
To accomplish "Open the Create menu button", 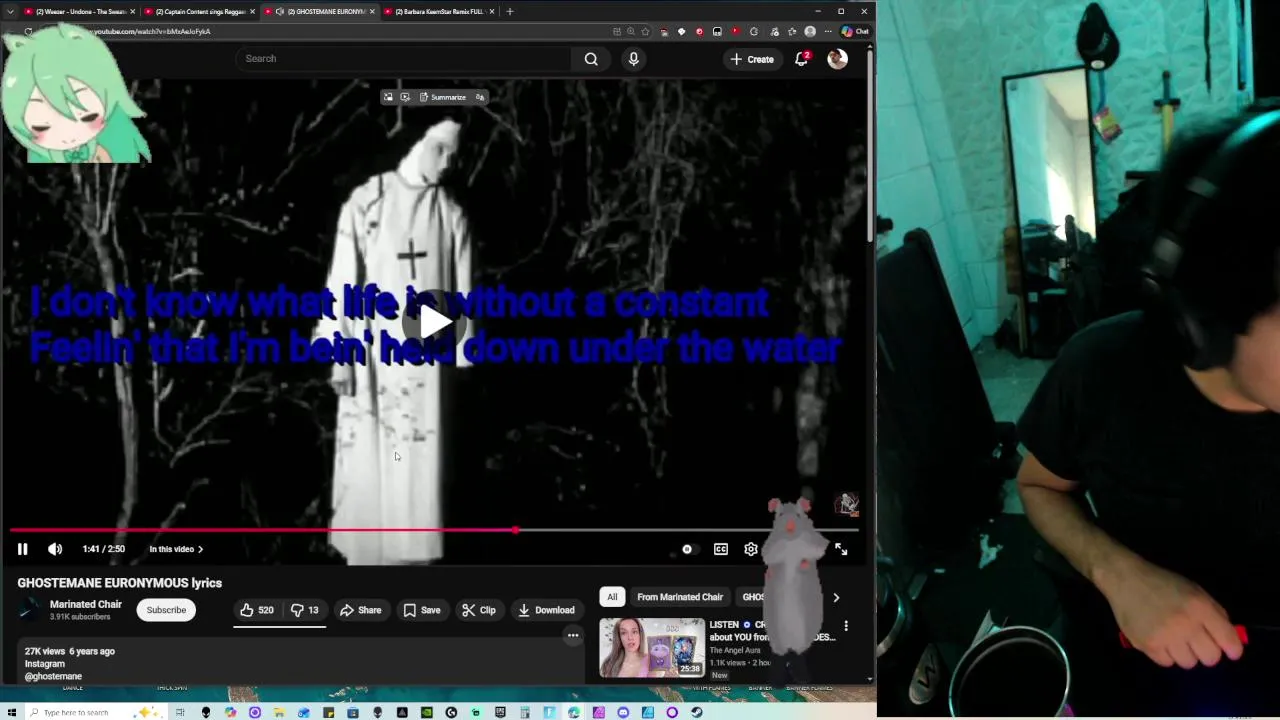I will (751, 59).
